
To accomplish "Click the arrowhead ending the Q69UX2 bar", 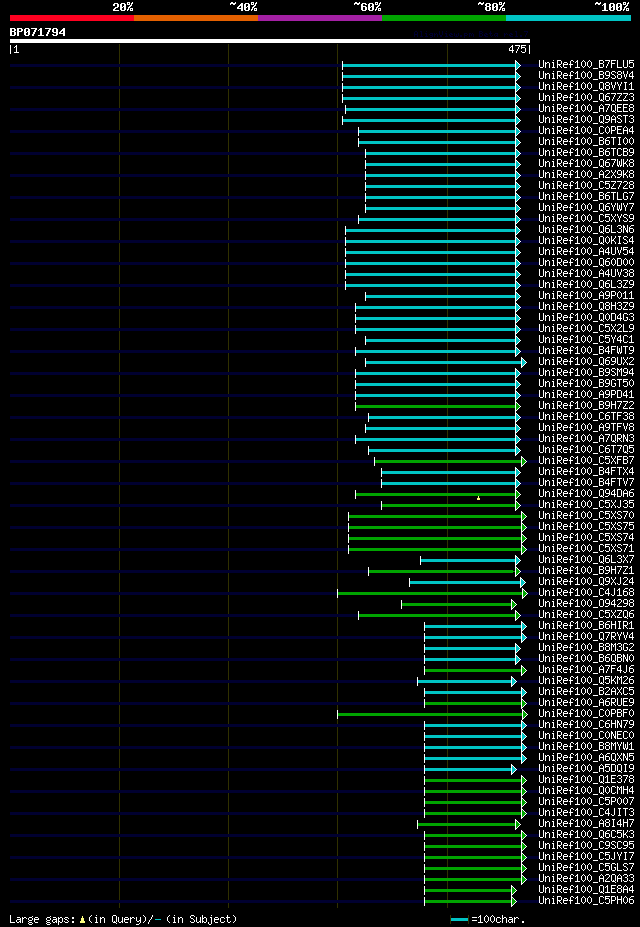I will (524, 362).
